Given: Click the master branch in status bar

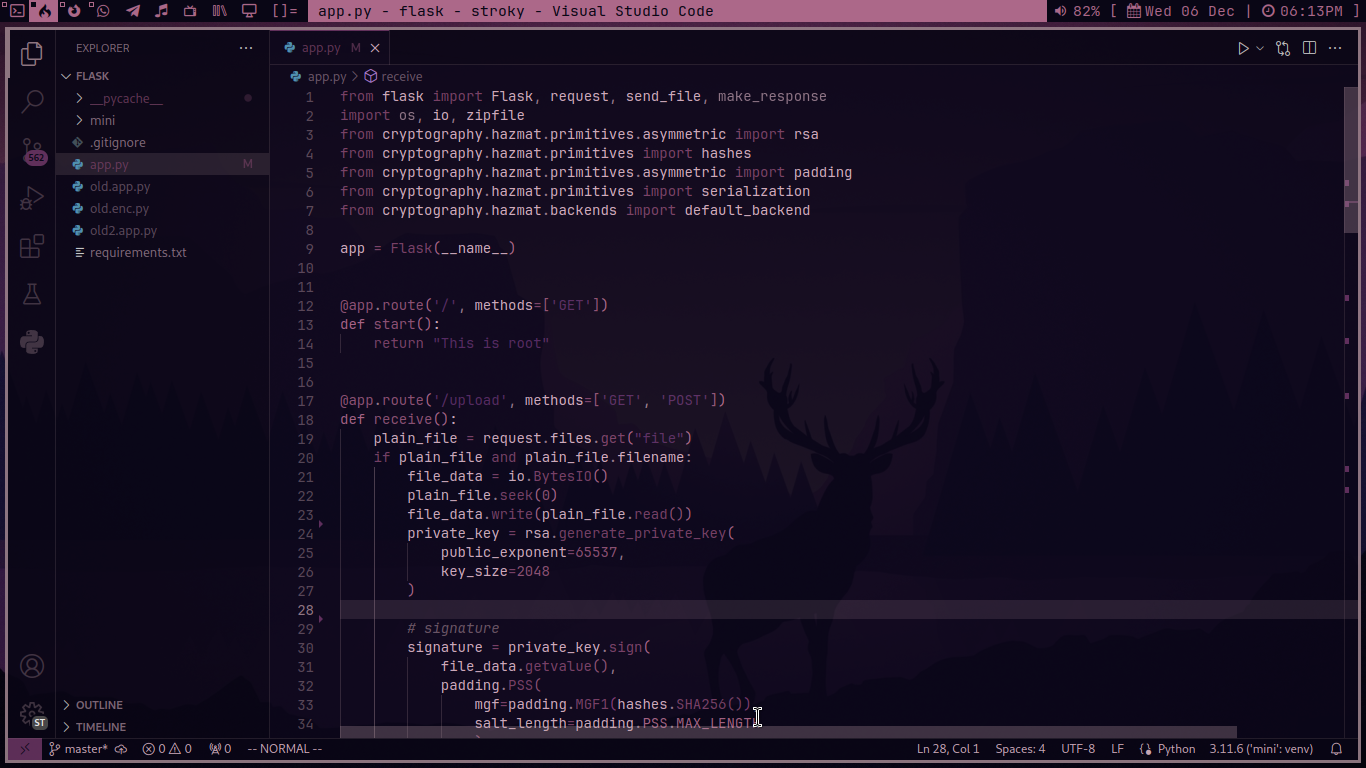Looking at the screenshot, I should [x=78, y=749].
